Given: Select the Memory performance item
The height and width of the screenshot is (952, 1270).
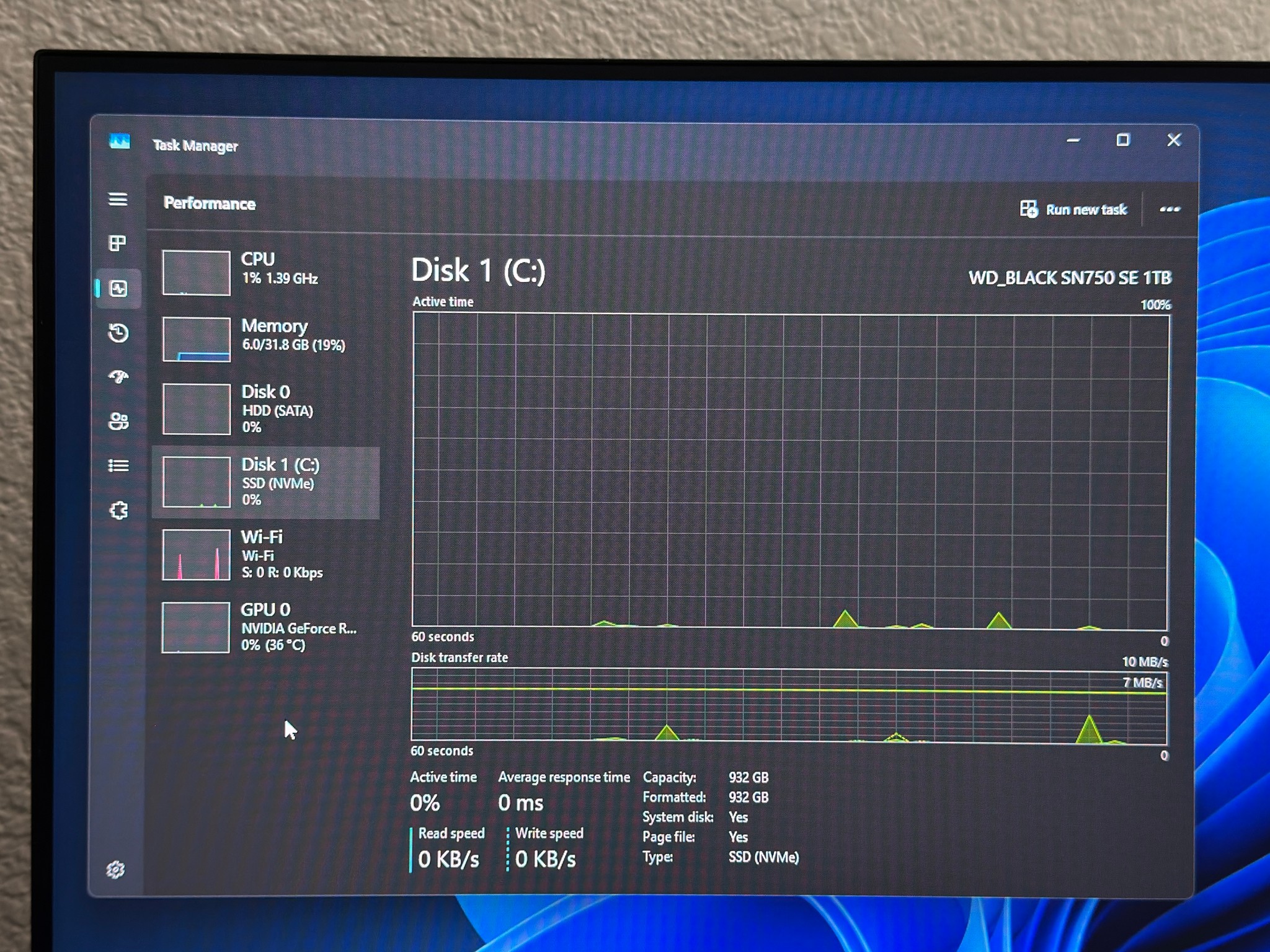Looking at the screenshot, I should click(265, 338).
